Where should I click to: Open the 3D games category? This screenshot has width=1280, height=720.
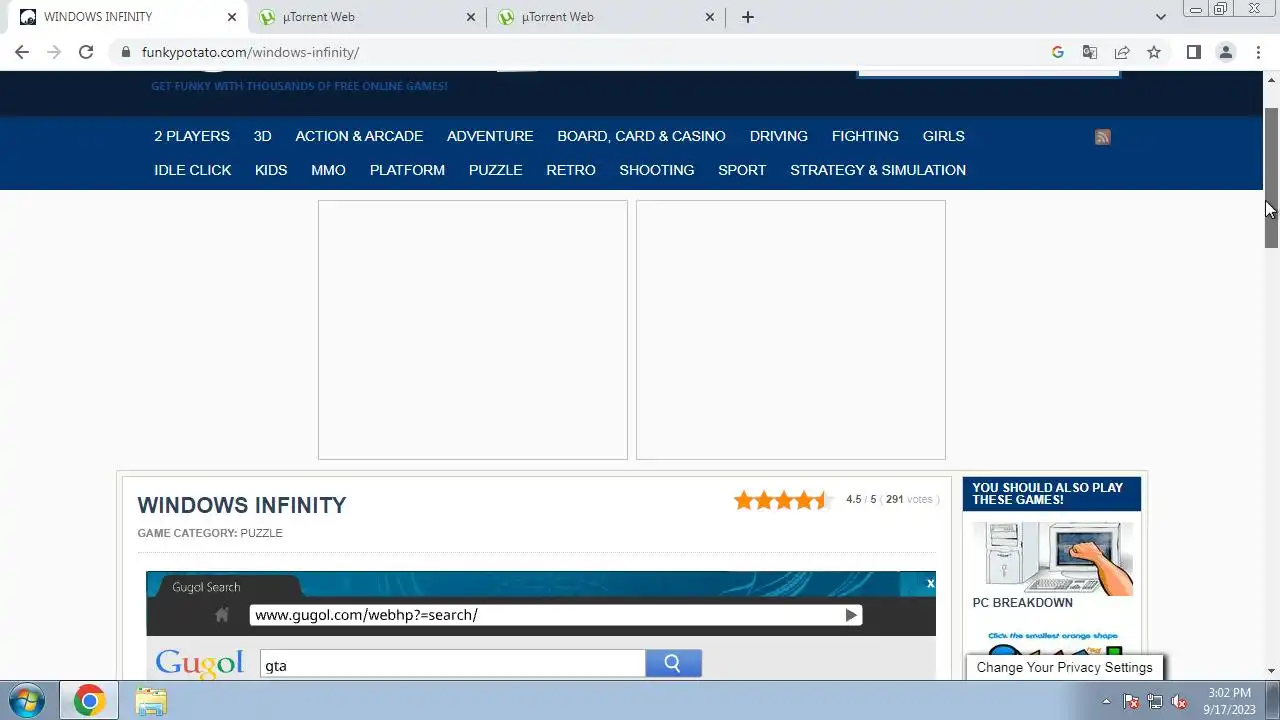click(x=262, y=136)
